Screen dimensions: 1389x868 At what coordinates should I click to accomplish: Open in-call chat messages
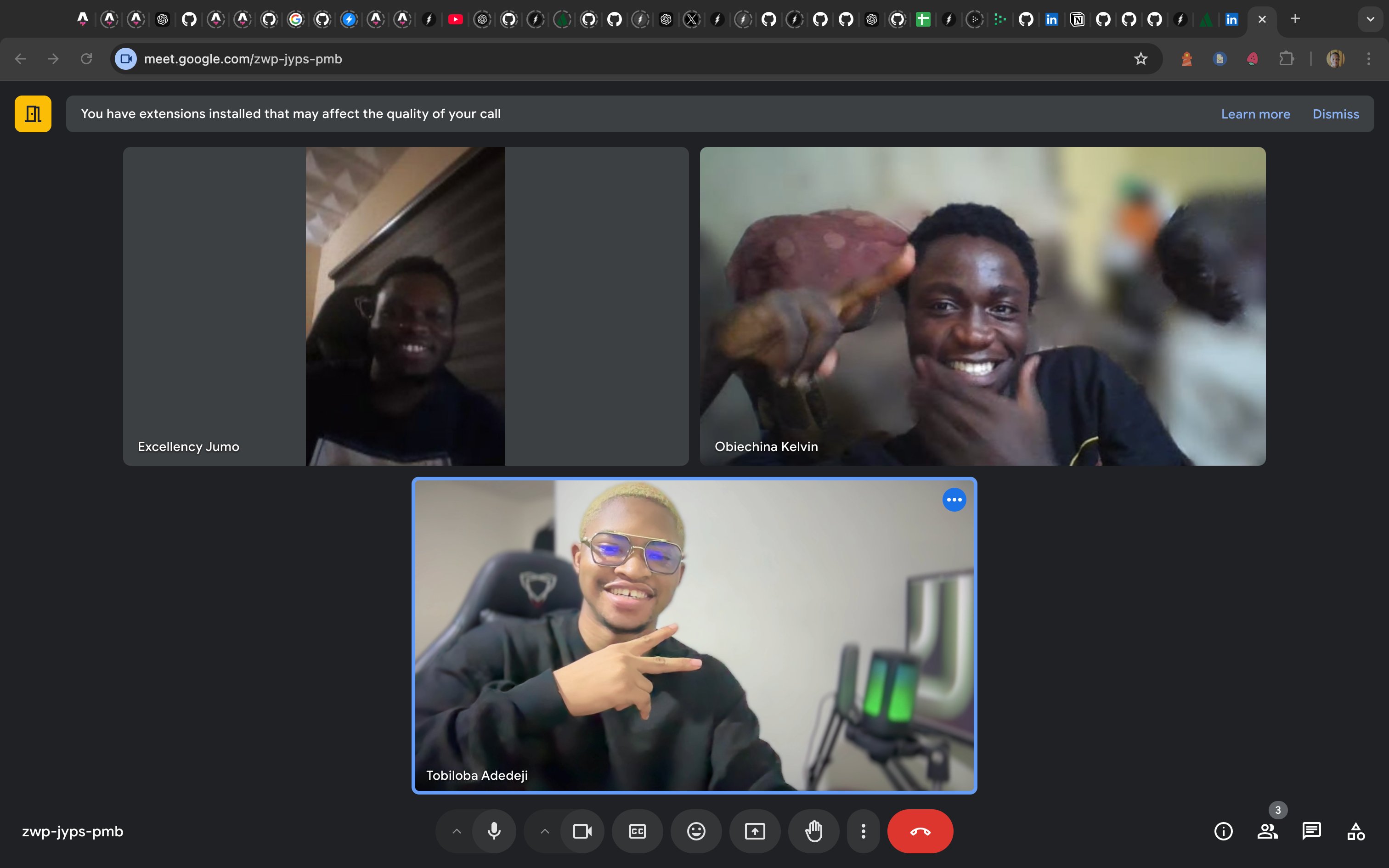(x=1311, y=831)
